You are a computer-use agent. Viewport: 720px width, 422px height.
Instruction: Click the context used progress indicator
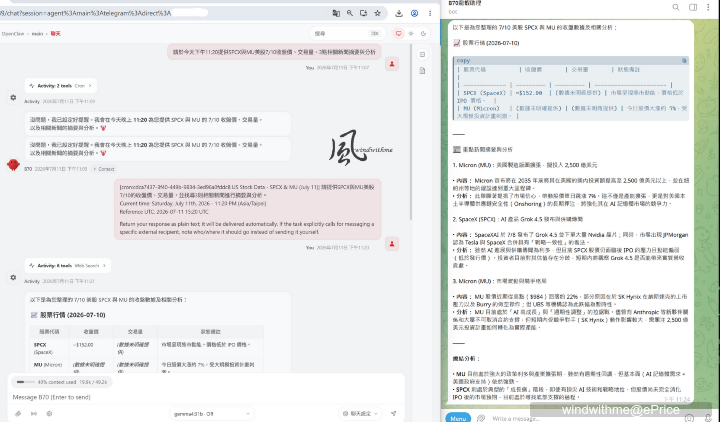click(62, 382)
